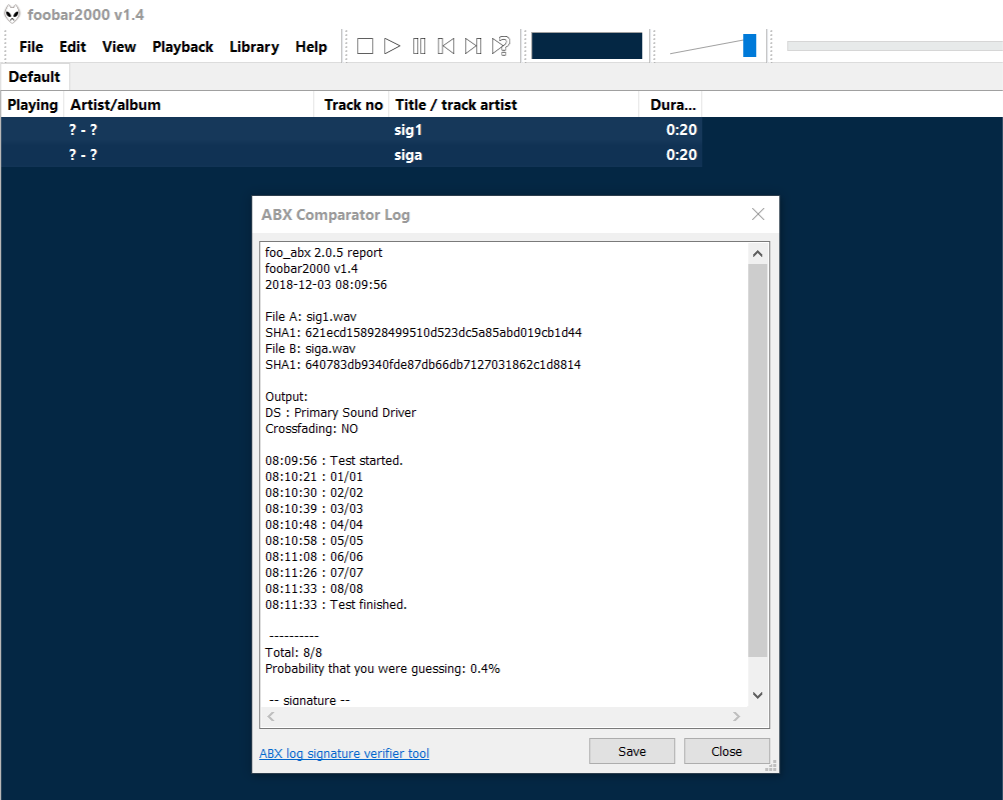Click the scroll down arrow in log
This screenshot has width=1003, height=800.
point(757,695)
